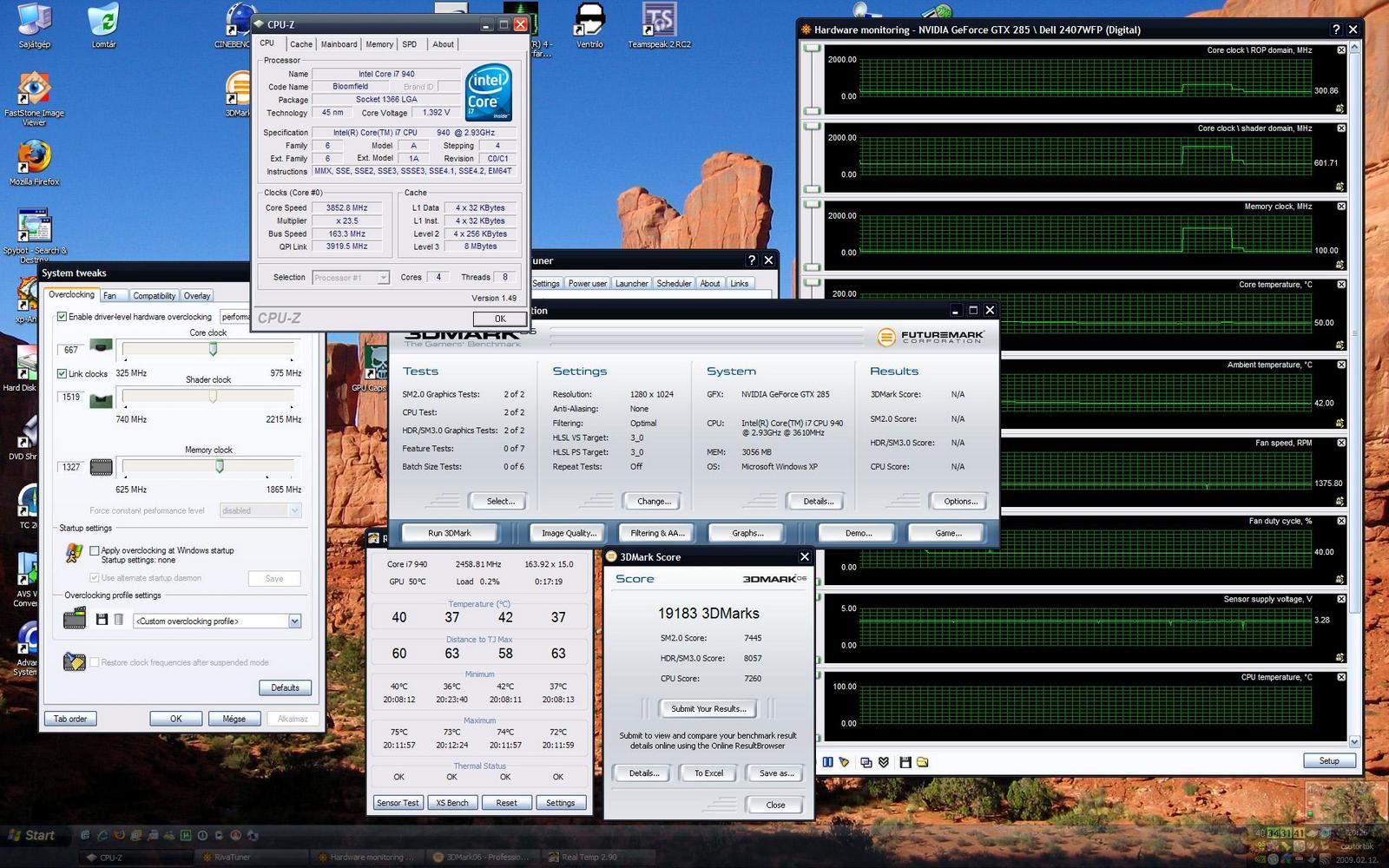Image resolution: width=1389 pixels, height=868 pixels.
Task: Toggle Restore clock frequencies after suspended mode
Action: pos(95,662)
